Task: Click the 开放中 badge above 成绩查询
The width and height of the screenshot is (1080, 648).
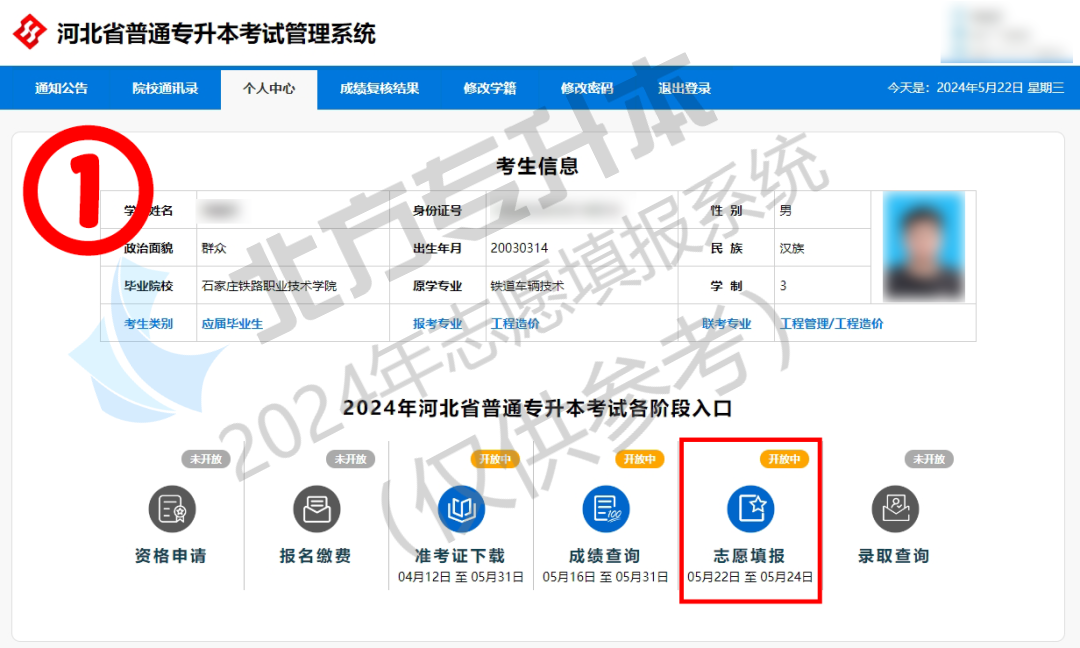Action: click(636, 459)
